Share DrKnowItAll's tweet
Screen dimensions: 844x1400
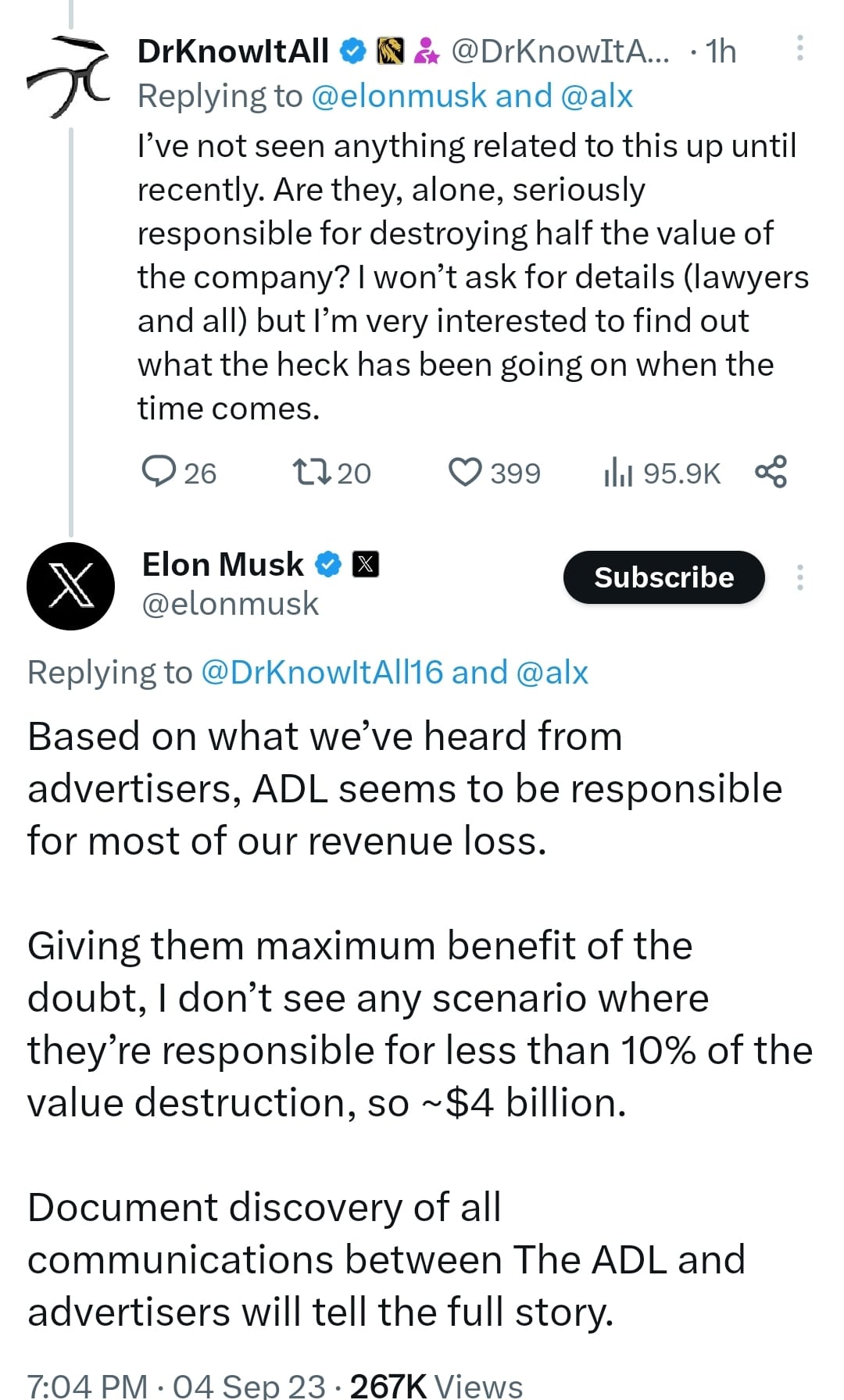point(771,472)
